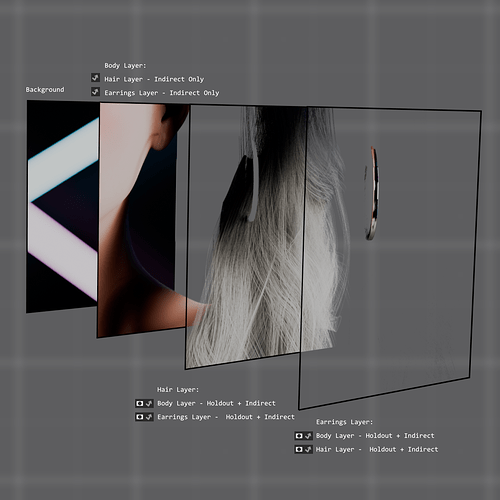The width and height of the screenshot is (500, 500).
Task: Select the 'Earrings Layer - Indirect Only' text
Action: (162, 93)
